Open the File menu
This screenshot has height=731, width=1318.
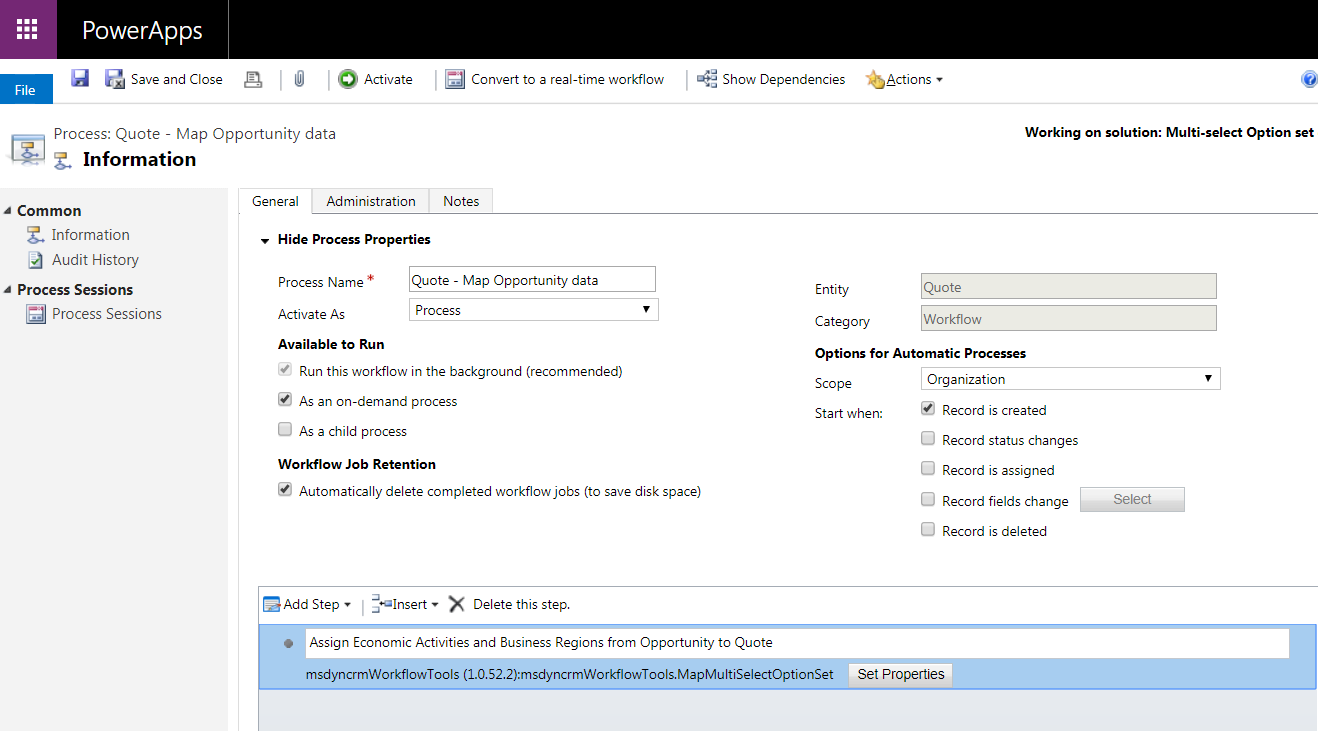pyautogui.click(x=25, y=90)
